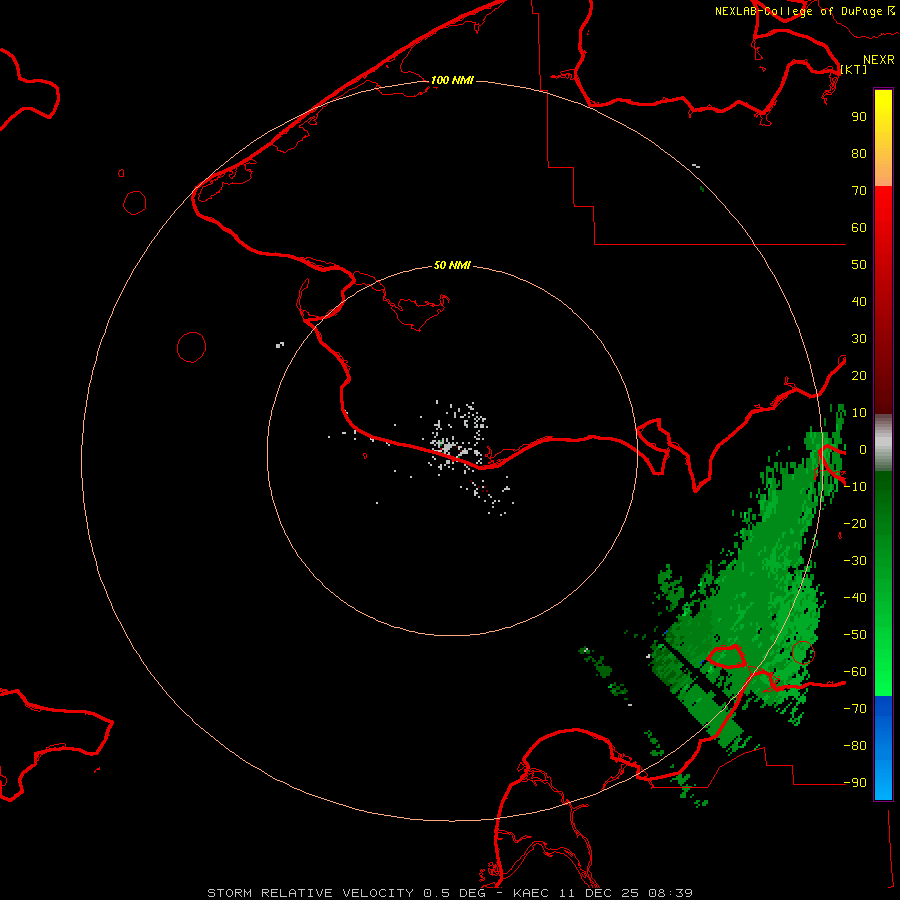Click the 100 NMI range ring label
The width and height of the screenshot is (900, 900).
point(452,80)
